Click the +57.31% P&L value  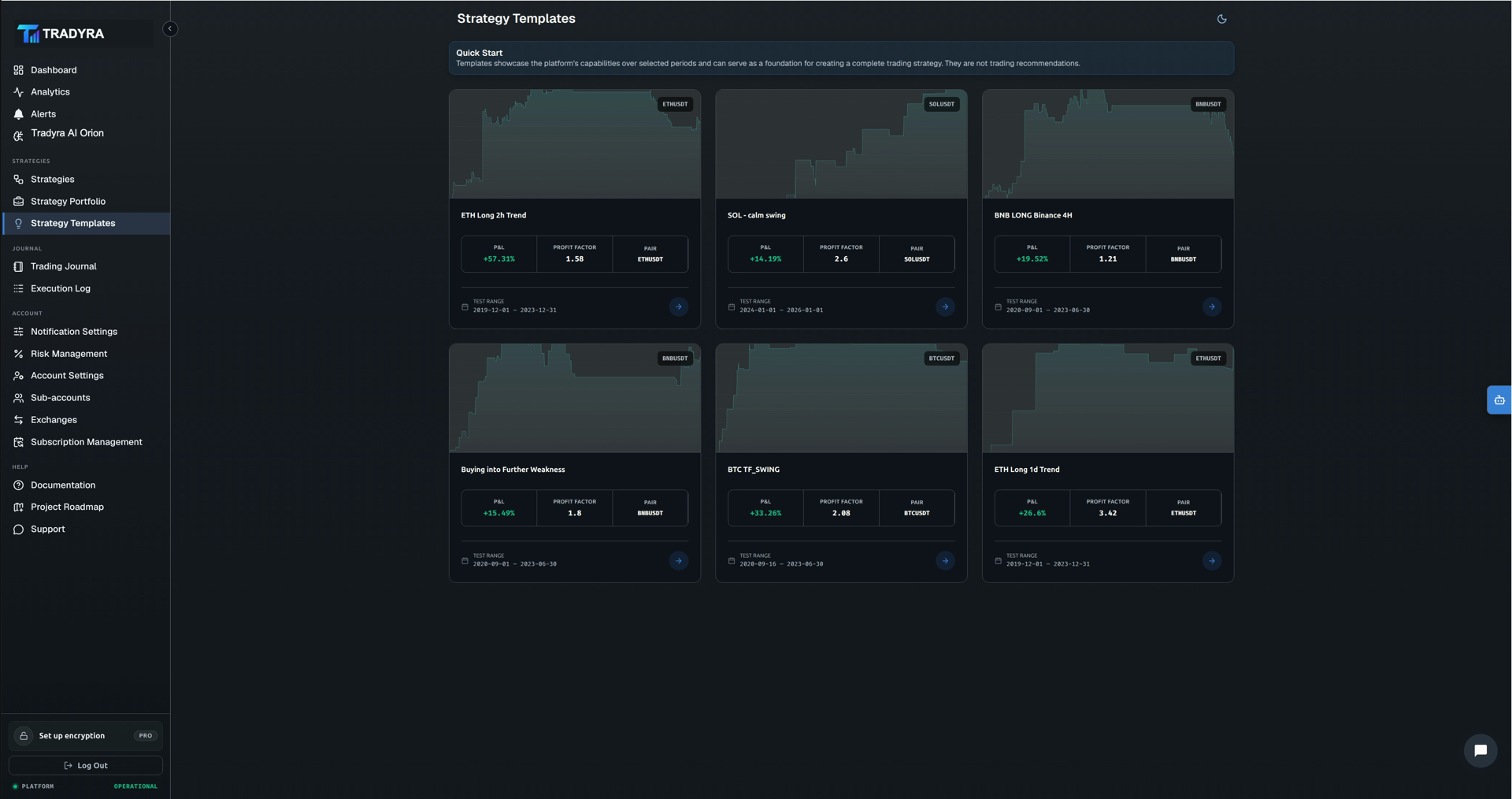(498, 259)
